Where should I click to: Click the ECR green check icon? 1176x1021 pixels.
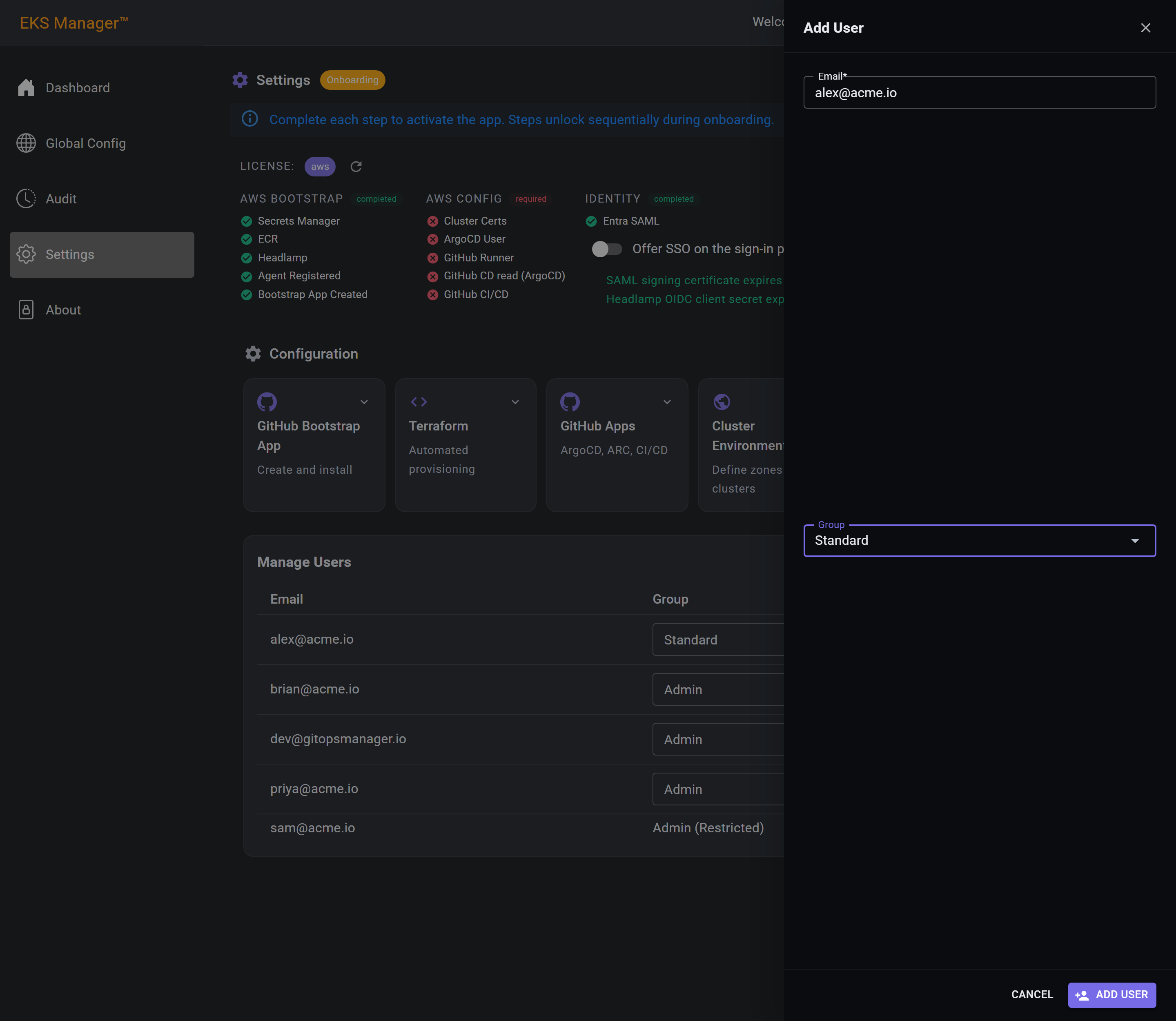247,239
